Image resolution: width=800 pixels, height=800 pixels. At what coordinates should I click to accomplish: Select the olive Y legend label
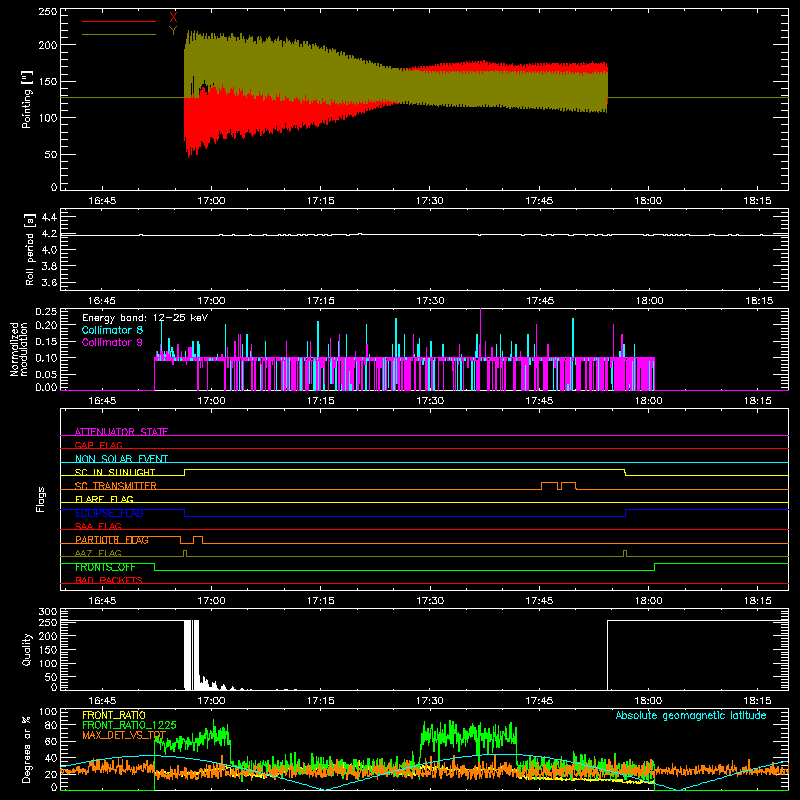173,31
